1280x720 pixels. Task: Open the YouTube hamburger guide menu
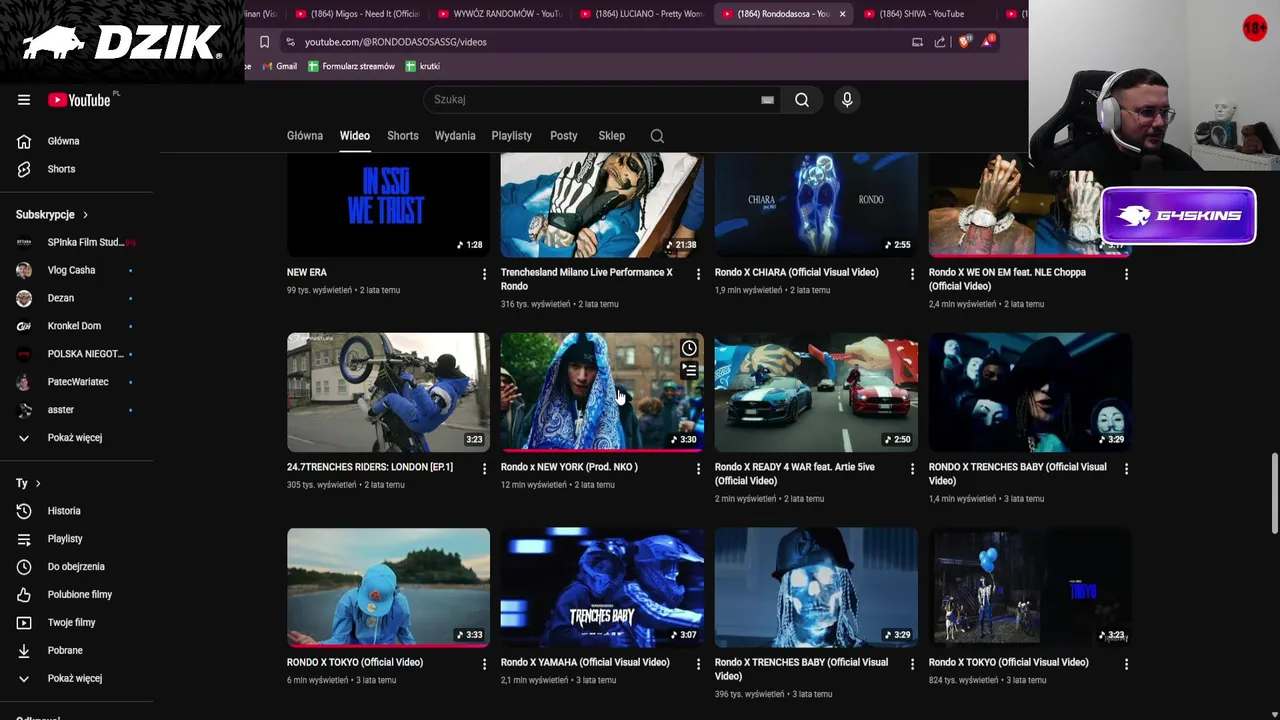tap(24, 100)
